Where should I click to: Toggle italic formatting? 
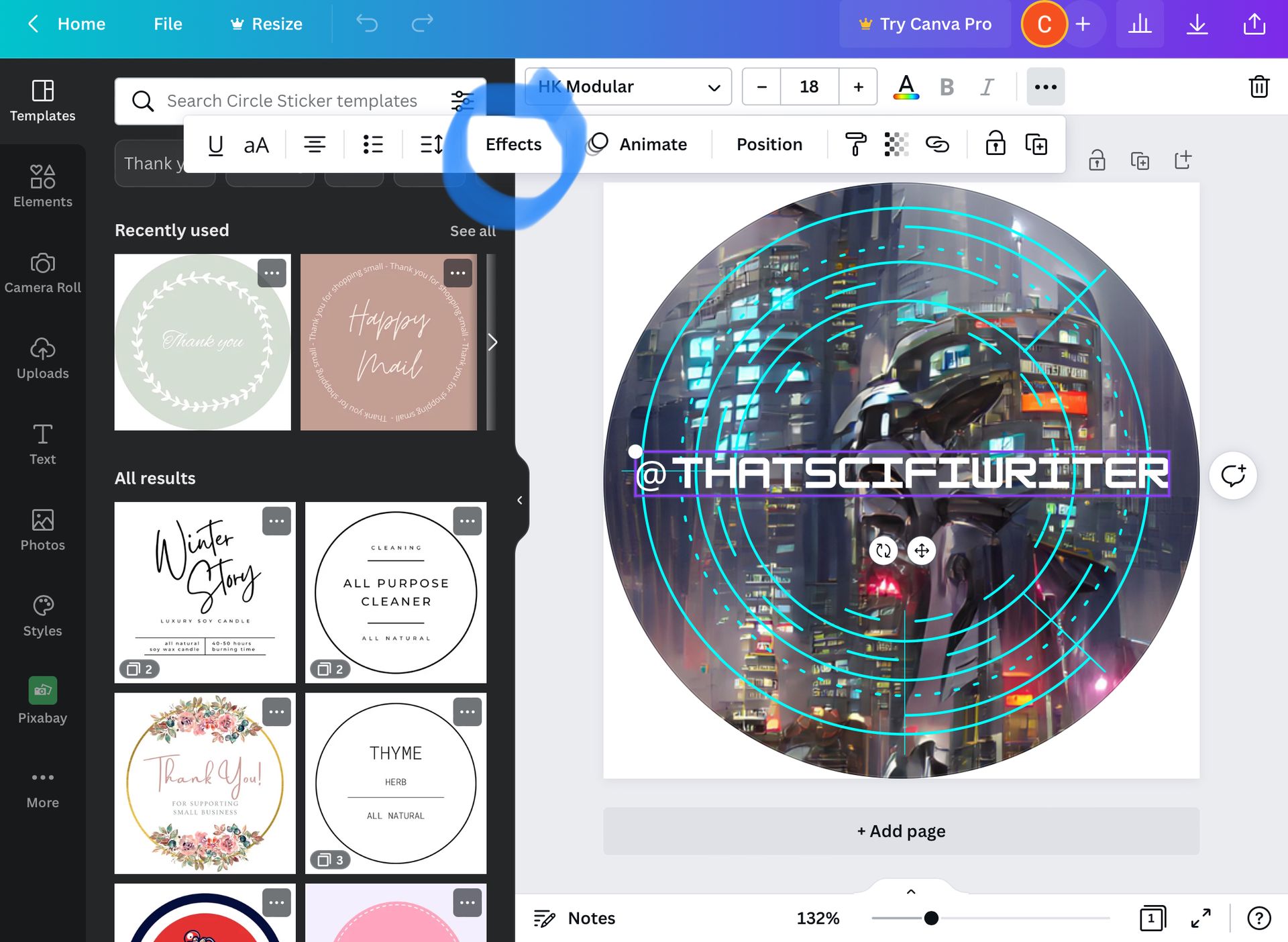click(x=987, y=87)
